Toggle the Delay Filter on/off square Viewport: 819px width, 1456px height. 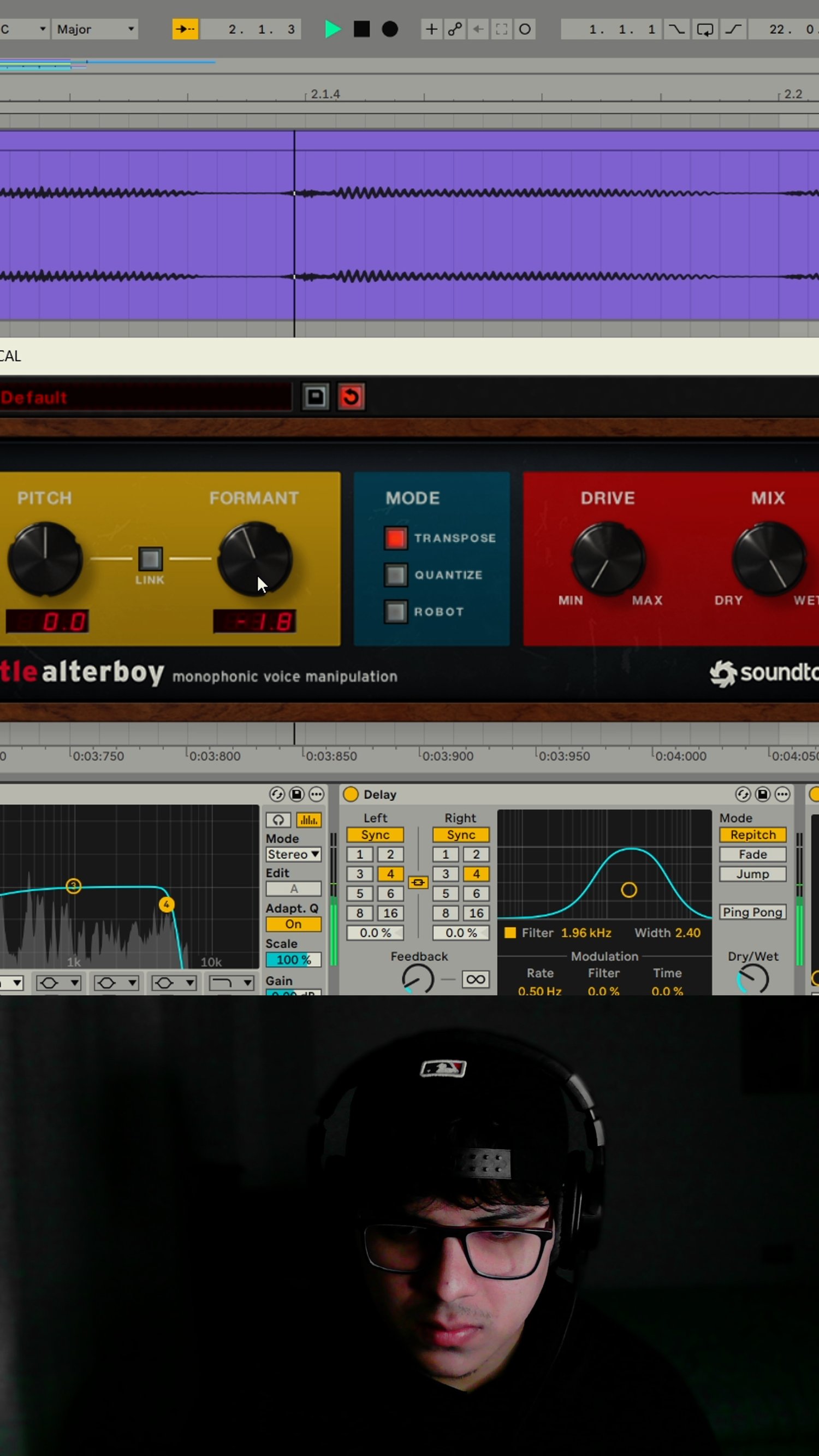point(511,933)
